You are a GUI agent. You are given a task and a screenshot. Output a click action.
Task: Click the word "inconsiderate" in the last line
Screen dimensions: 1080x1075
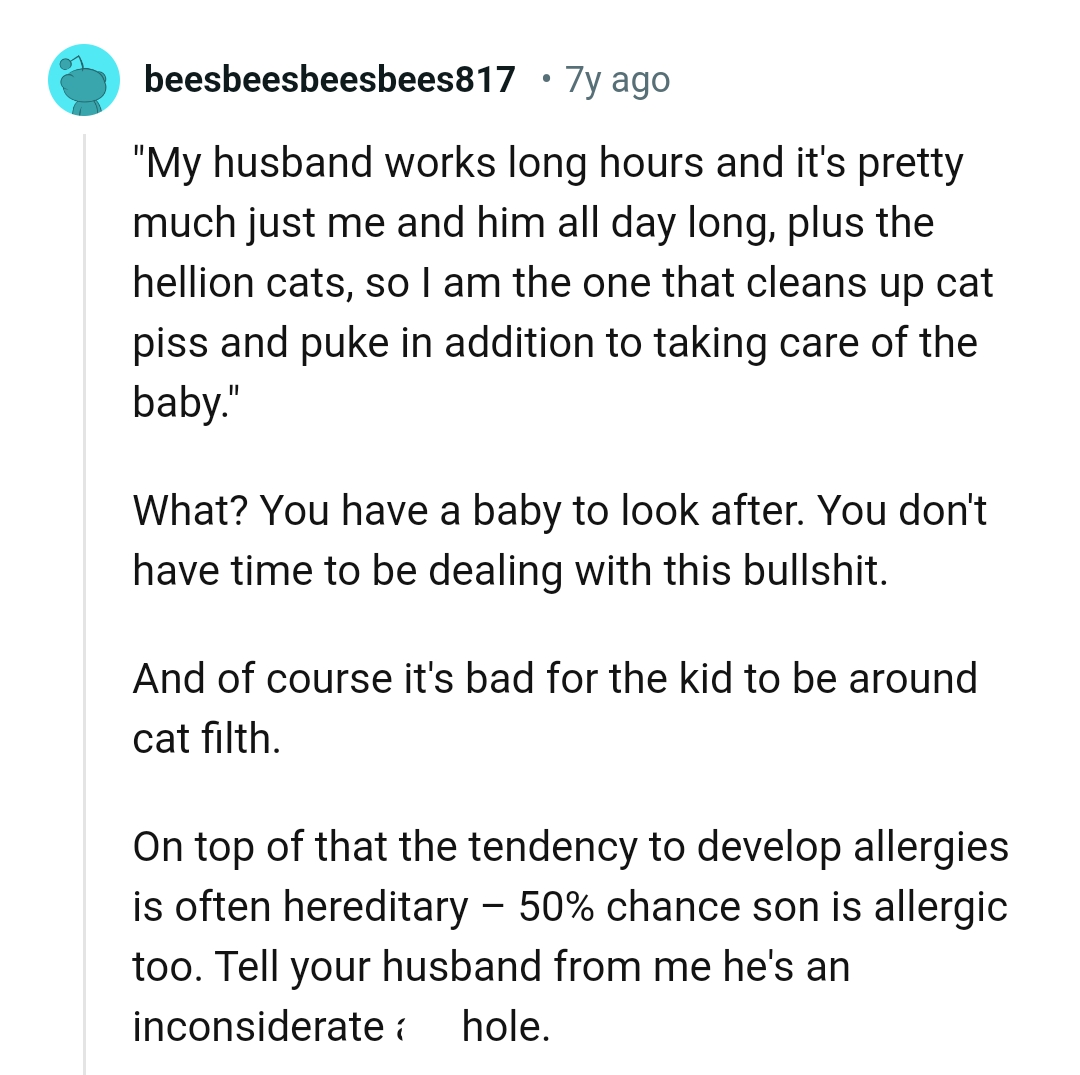(x=258, y=1027)
